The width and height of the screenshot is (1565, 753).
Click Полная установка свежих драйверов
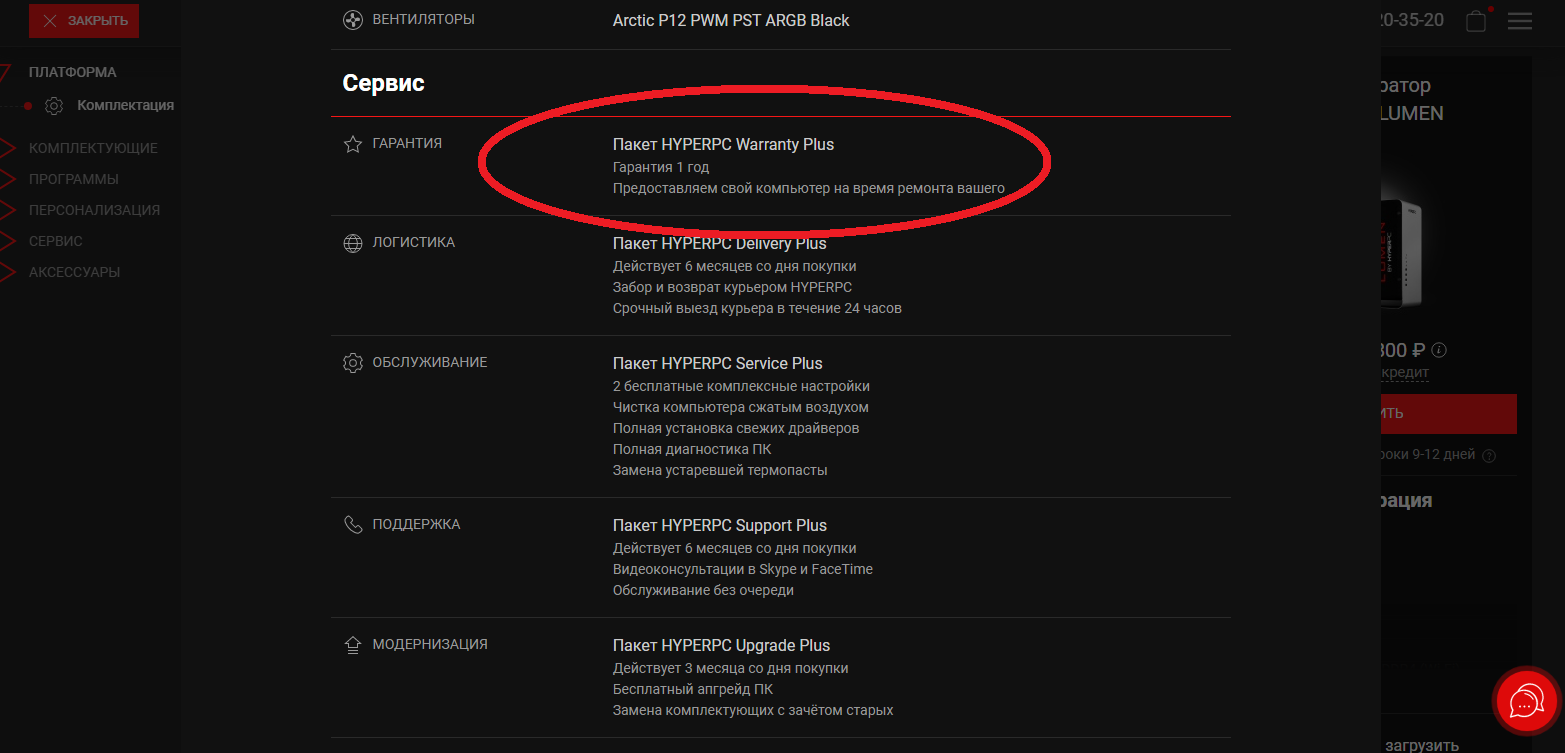(736, 428)
